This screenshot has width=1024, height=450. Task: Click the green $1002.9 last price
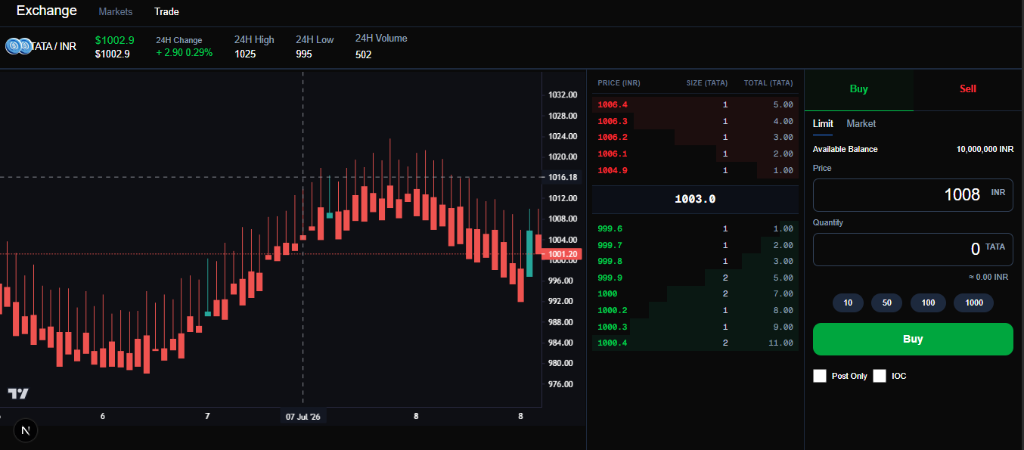pos(114,40)
